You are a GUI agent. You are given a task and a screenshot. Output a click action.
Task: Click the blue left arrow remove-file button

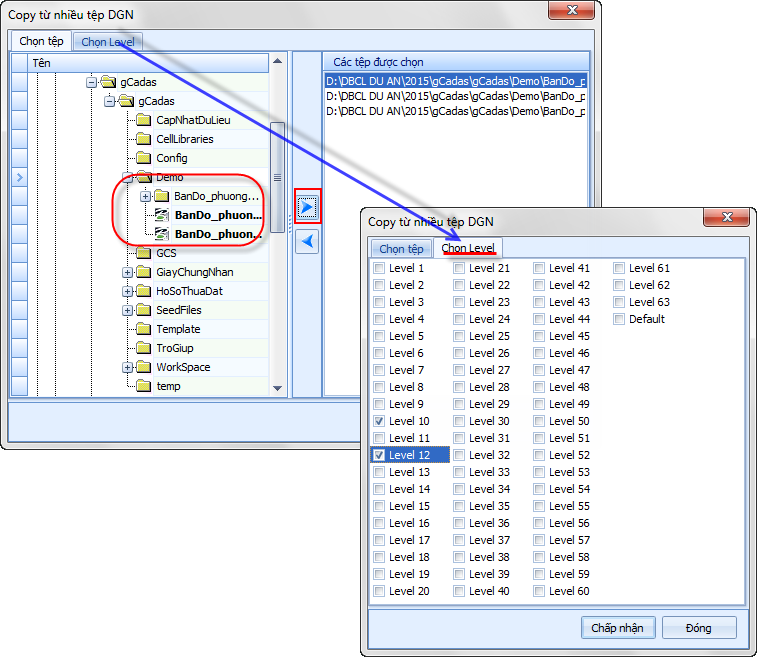(x=307, y=241)
